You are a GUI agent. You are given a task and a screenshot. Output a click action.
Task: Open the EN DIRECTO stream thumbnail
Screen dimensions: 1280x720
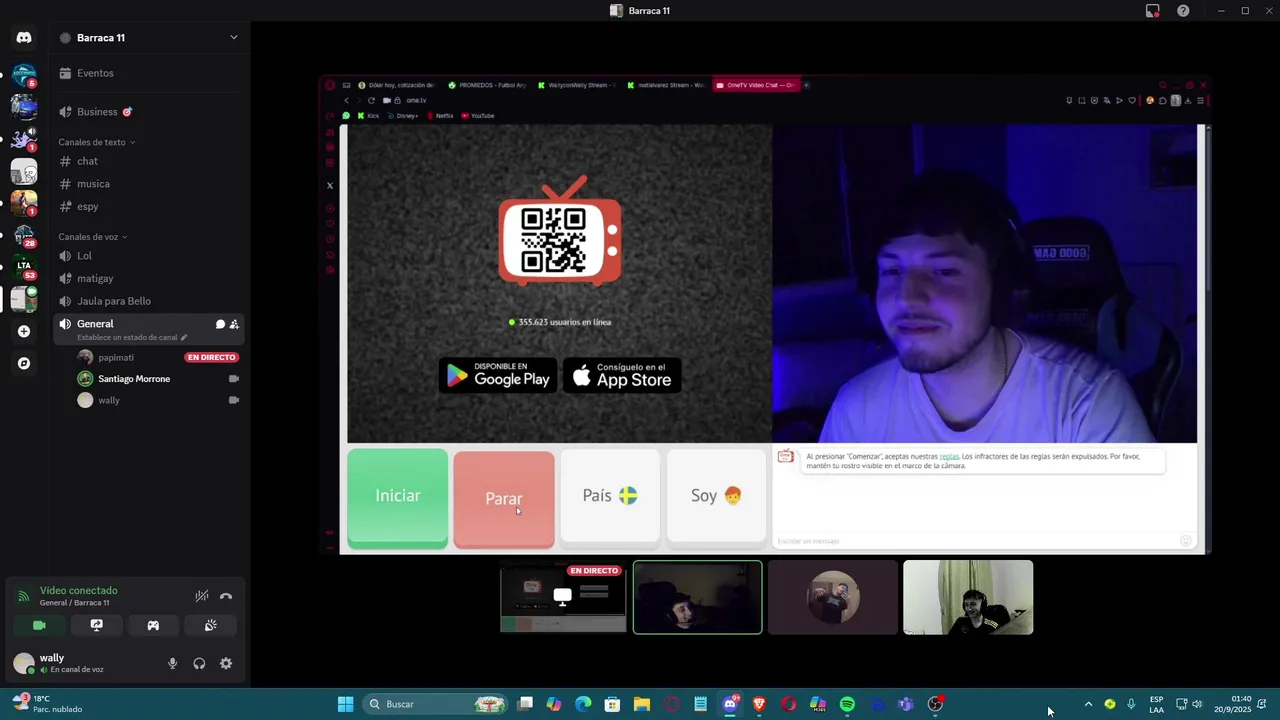(x=563, y=597)
